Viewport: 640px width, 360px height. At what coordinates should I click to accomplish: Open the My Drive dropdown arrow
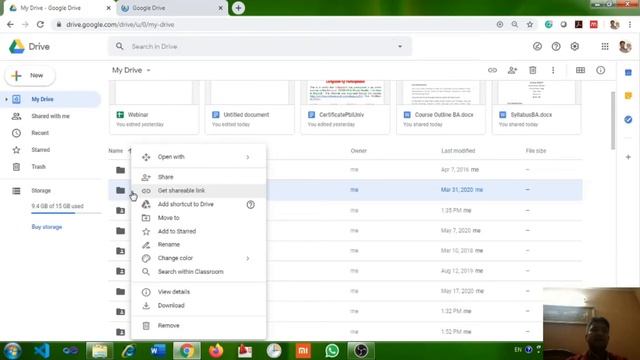tap(149, 70)
